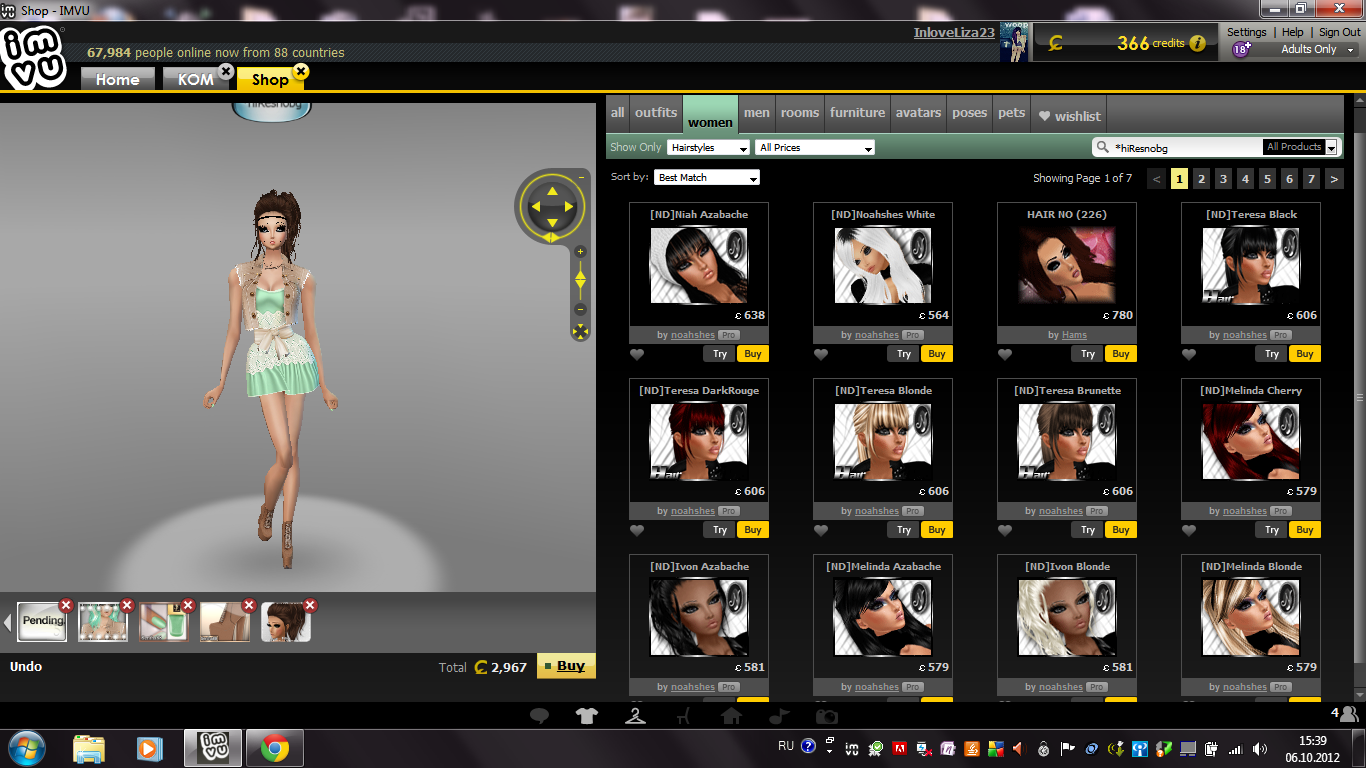Switch to the avatars category tab
This screenshot has height=768, width=1366.
(x=918, y=113)
